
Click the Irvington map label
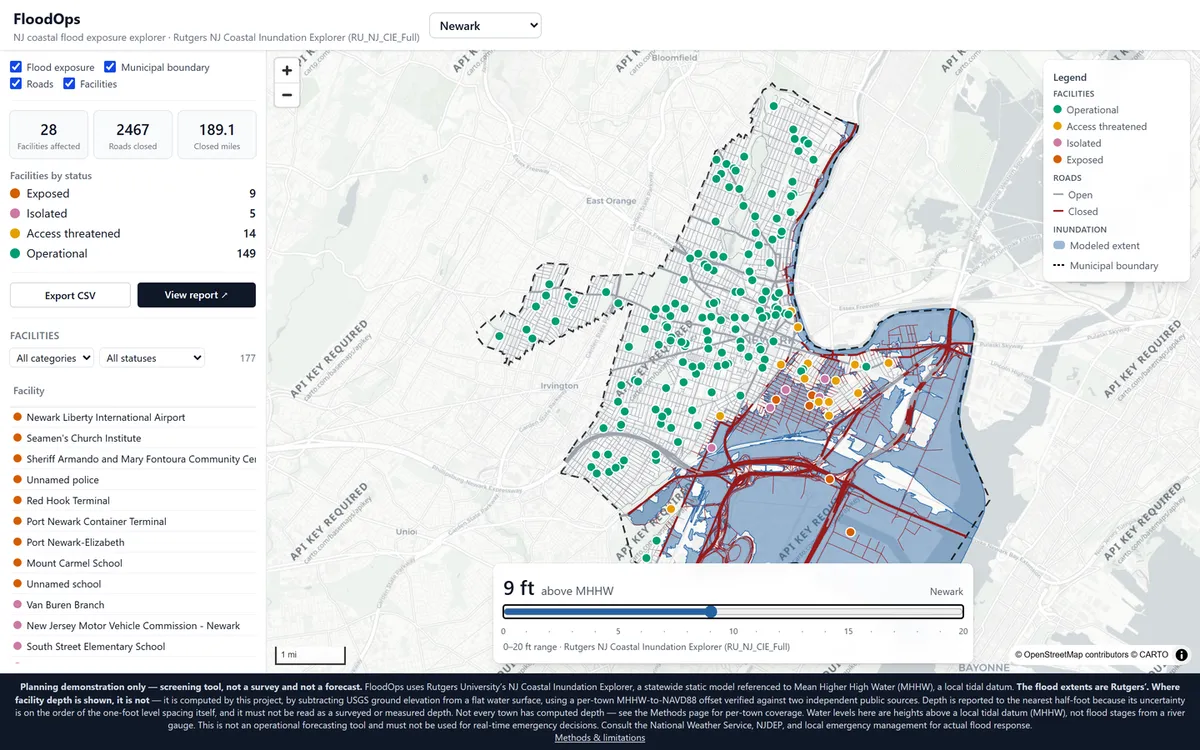[559, 386]
